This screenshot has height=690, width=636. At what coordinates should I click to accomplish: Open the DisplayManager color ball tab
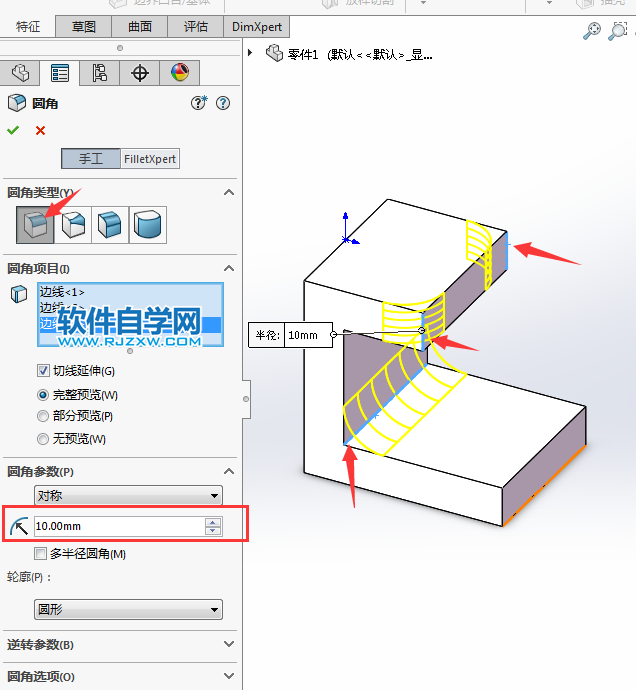click(180, 73)
